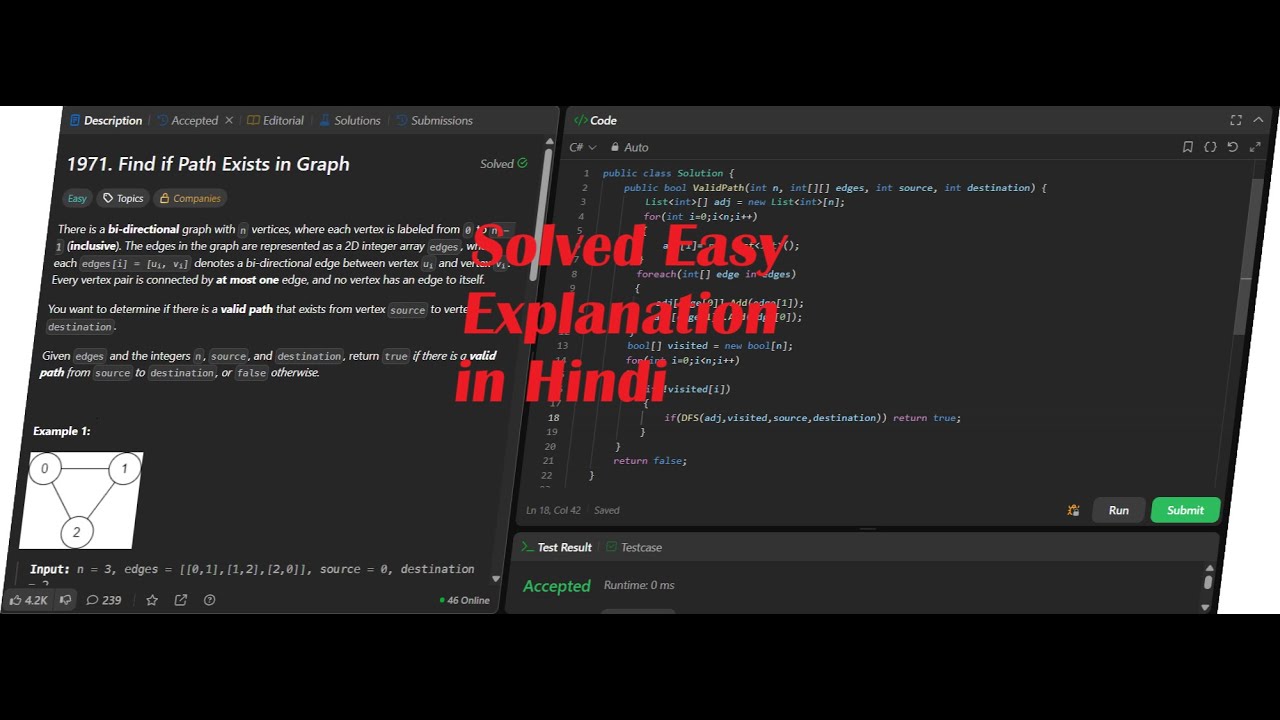
Task: Click the Run button
Action: [1118, 510]
